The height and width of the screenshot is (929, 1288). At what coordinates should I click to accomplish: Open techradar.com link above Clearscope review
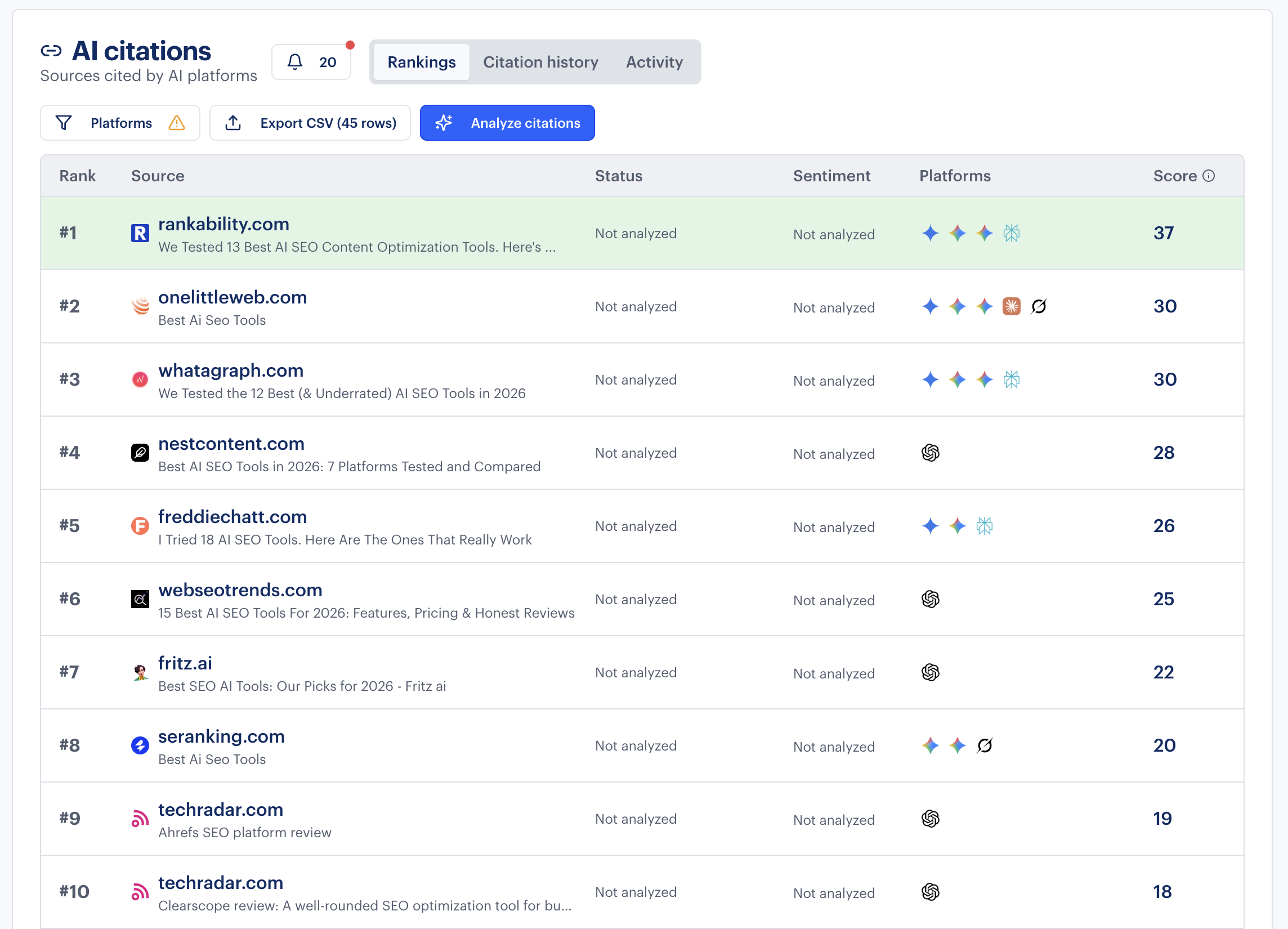(x=220, y=882)
